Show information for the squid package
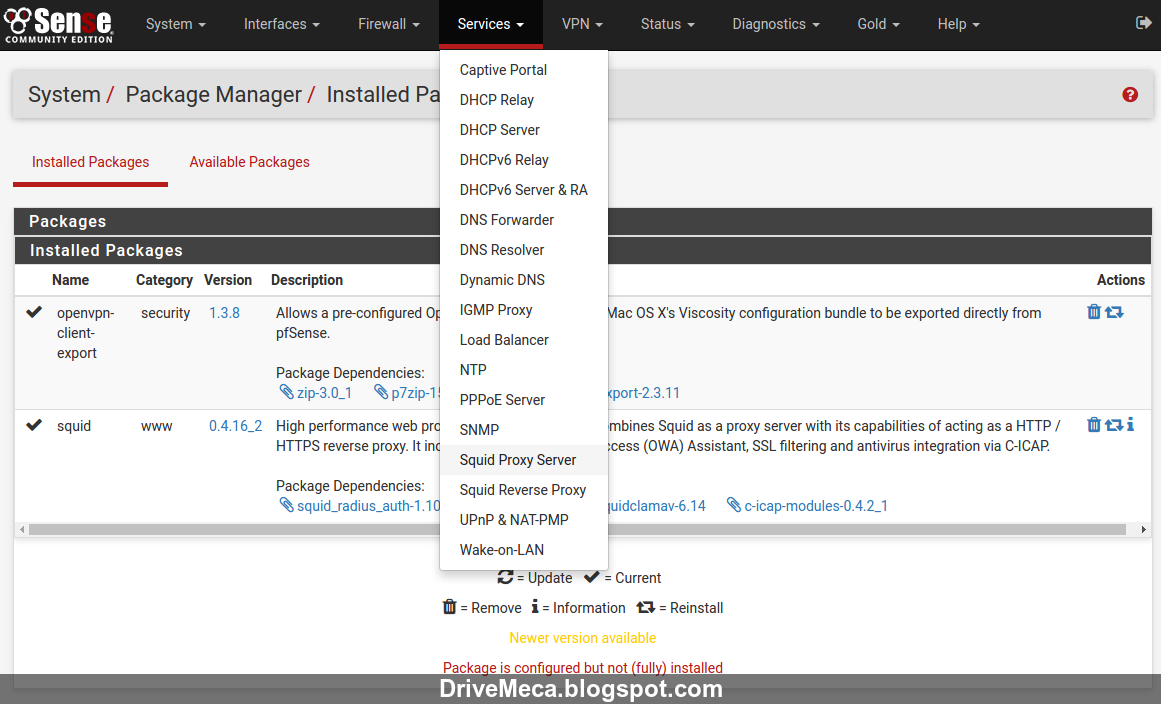The width and height of the screenshot is (1161, 704). pyautogui.click(x=1131, y=425)
